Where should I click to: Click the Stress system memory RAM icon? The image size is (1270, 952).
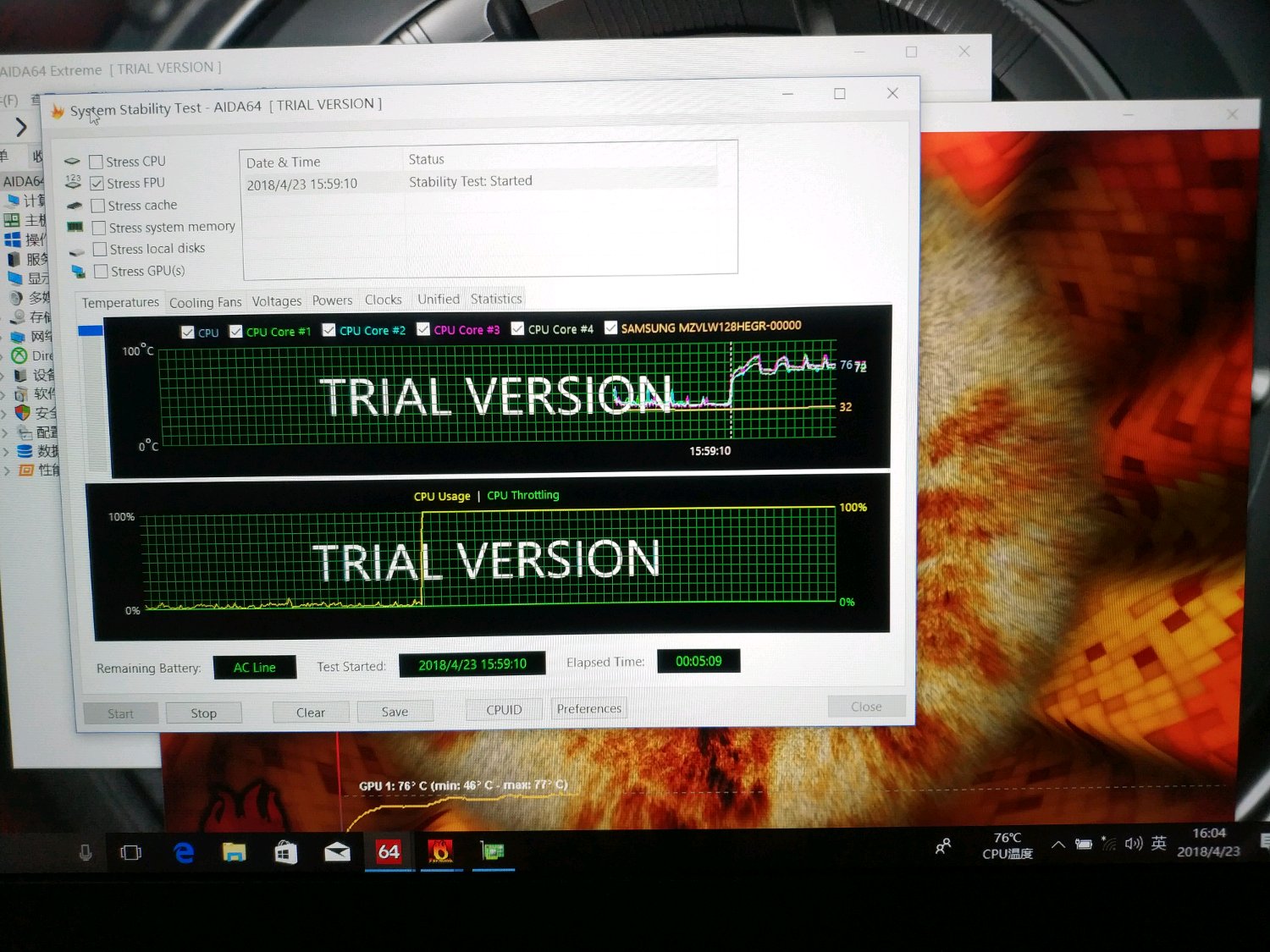[x=75, y=227]
